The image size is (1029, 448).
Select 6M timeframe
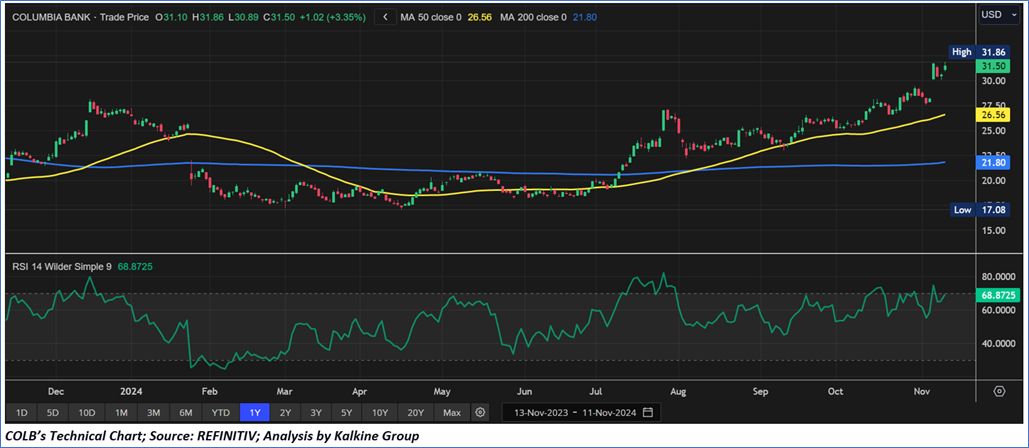pos(186,413)
